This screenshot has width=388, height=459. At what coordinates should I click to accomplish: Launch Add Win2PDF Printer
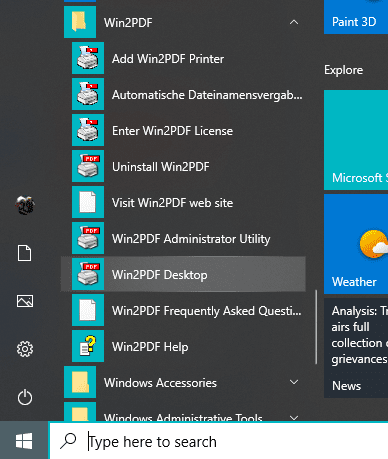tap(183, 58)
